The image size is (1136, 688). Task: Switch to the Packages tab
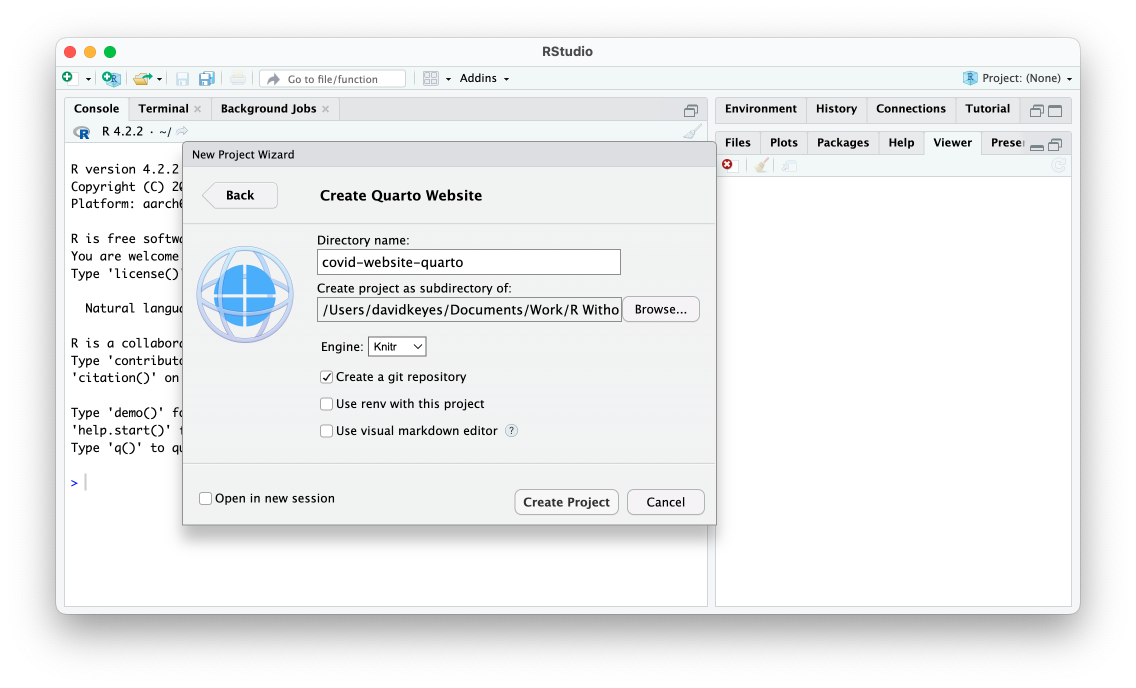pos(842,142)
